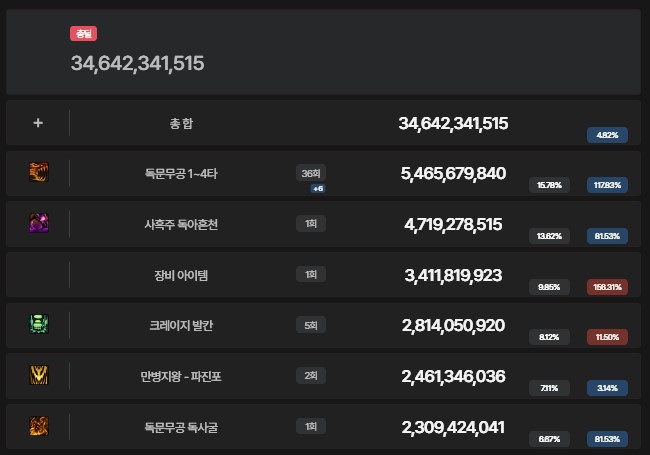Screen dimensions: 650x455
Task: Click the 15.78% share badge
Action: coord(549,185)
